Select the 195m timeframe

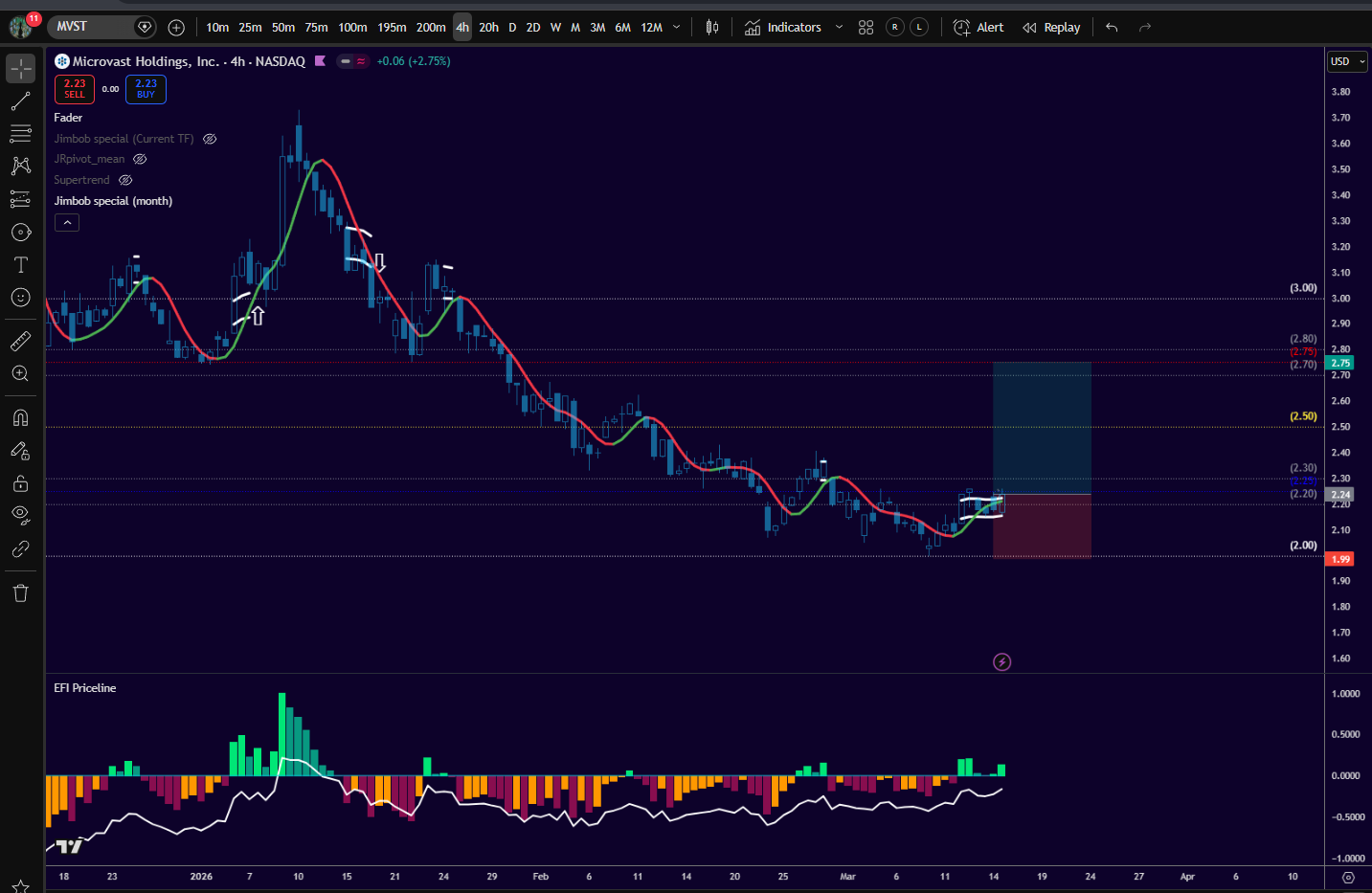point(392,28)
